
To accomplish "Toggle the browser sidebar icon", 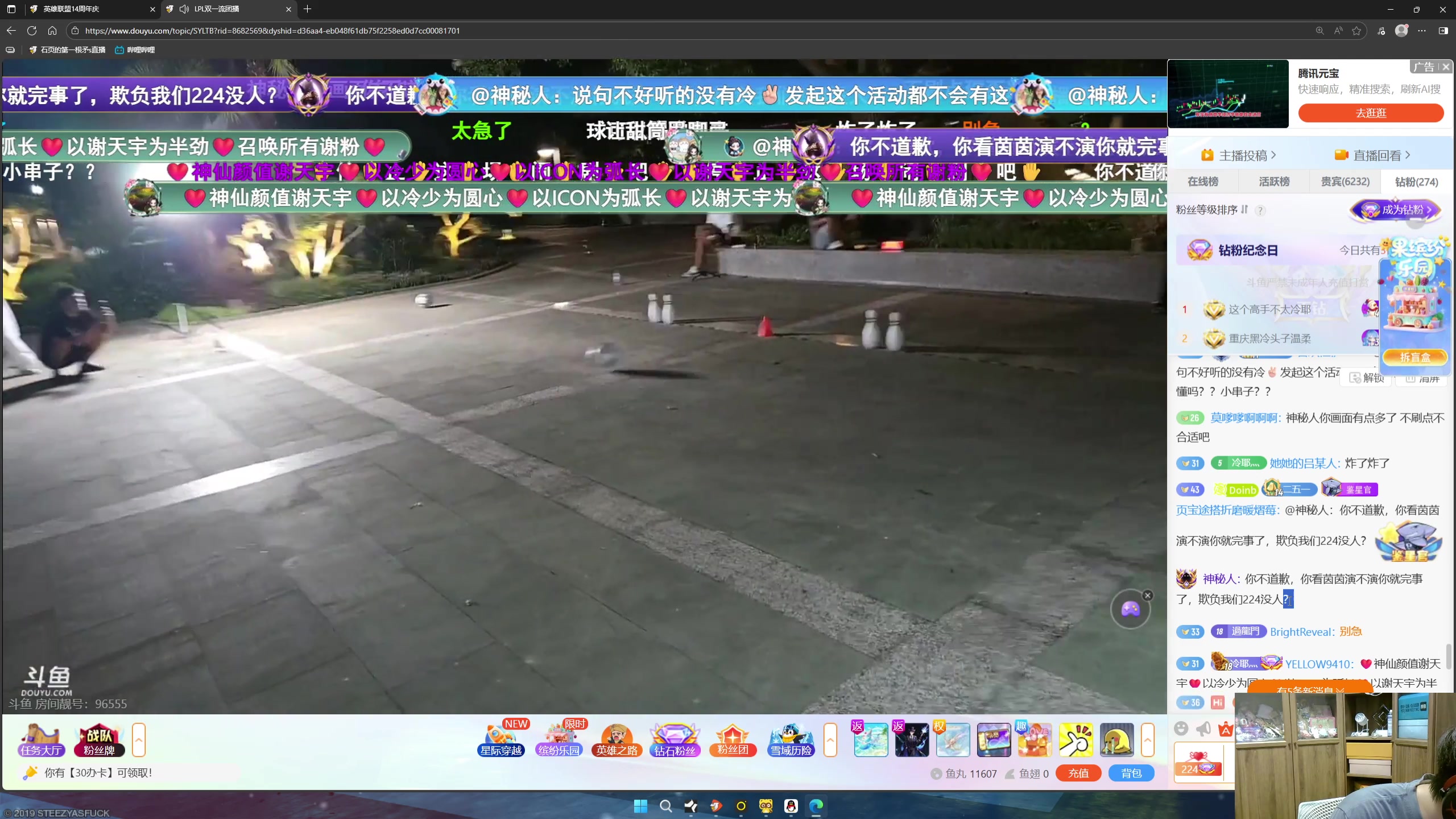I will (1443, 31).
